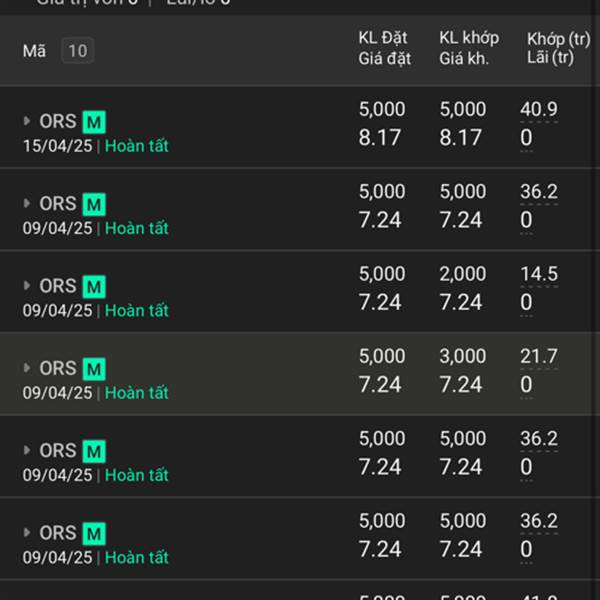Image resolution: width=600 pixels, height=600 pixels.
Task: Click the Khớp (tr) / Lãi (tr) column header
Action: tap(558, 48)
